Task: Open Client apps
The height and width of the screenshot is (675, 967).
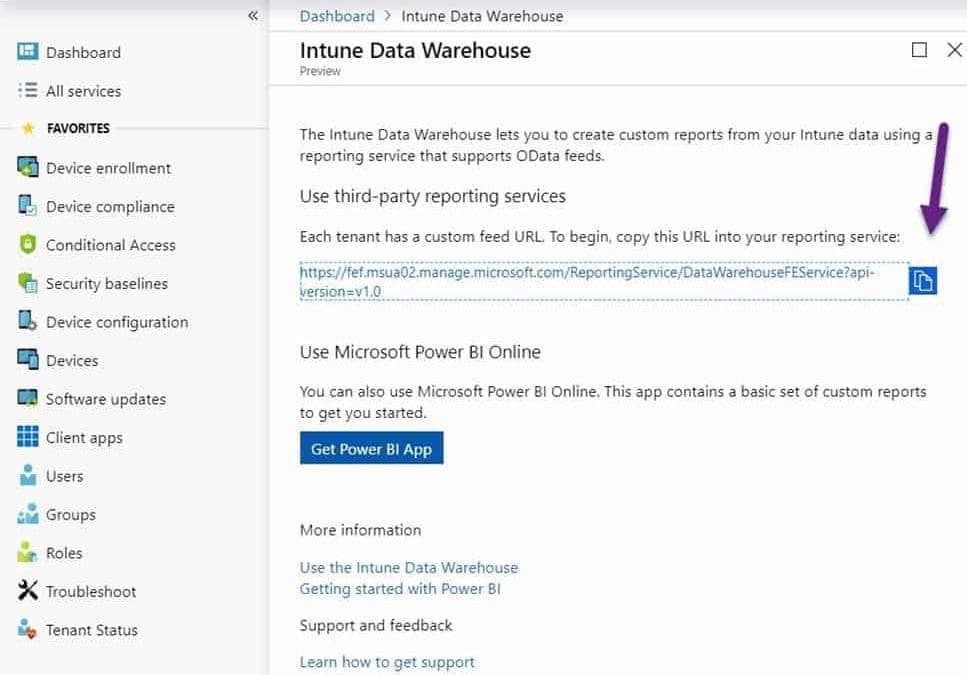Action: pos(84,438)
